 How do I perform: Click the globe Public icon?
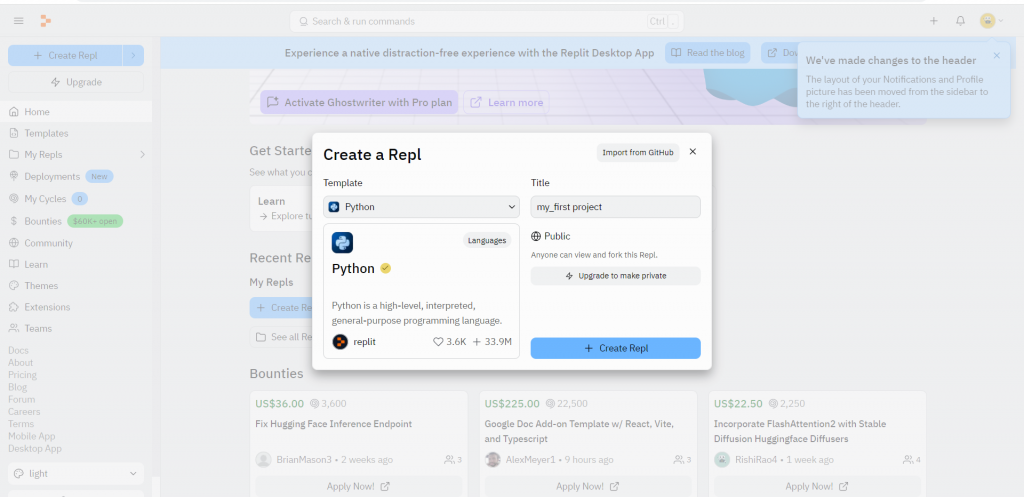pos(536,236)
